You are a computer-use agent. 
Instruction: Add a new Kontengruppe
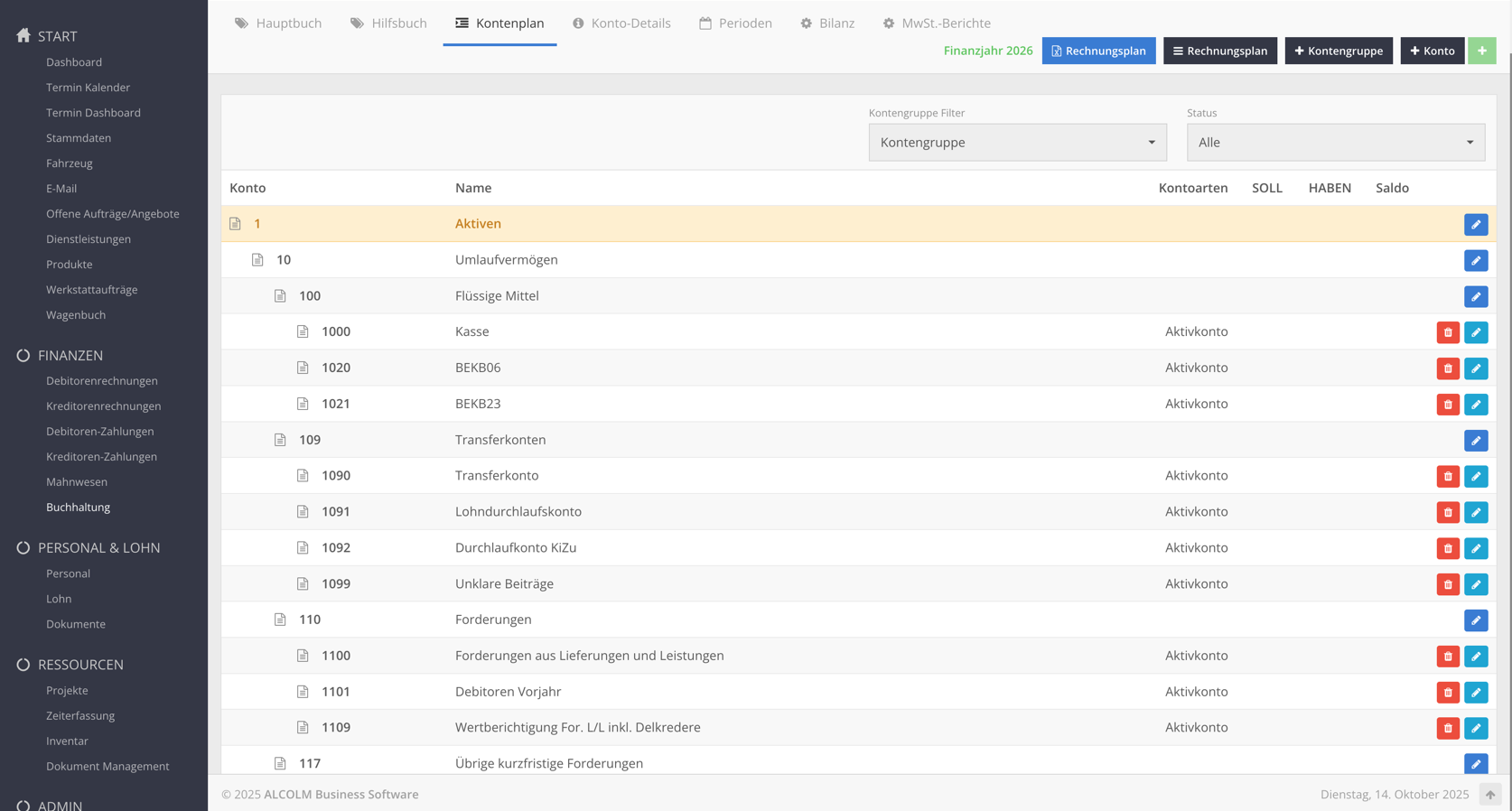coord(1338,51)
